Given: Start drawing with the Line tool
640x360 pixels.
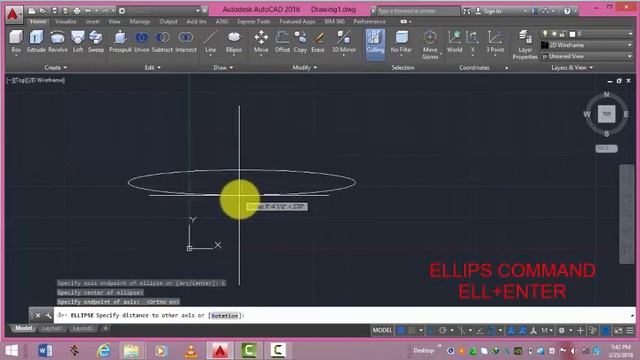Looking at the screenshot, I should point(210,42).
